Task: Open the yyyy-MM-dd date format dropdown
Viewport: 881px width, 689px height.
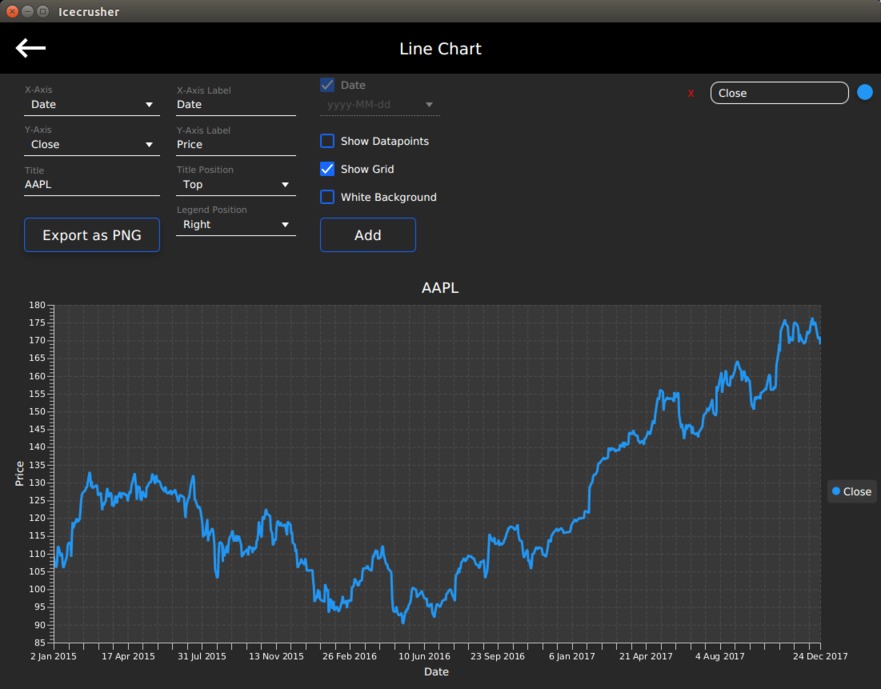Action: click(x=380, y=105)
